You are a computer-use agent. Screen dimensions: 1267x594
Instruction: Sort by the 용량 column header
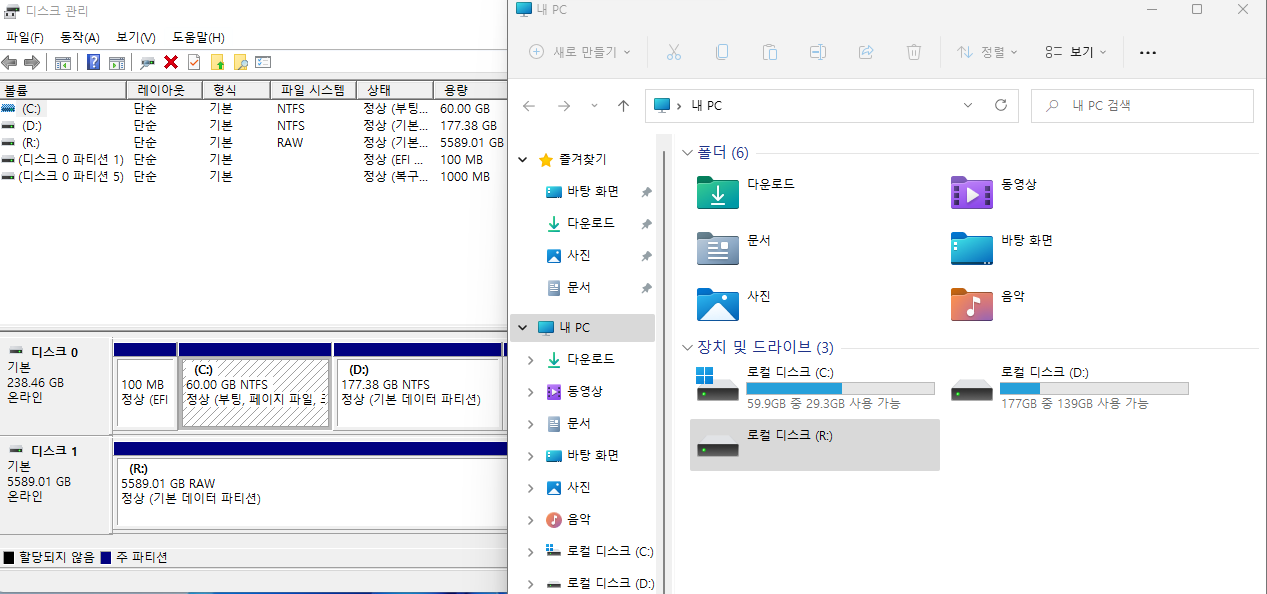(472, 90)
